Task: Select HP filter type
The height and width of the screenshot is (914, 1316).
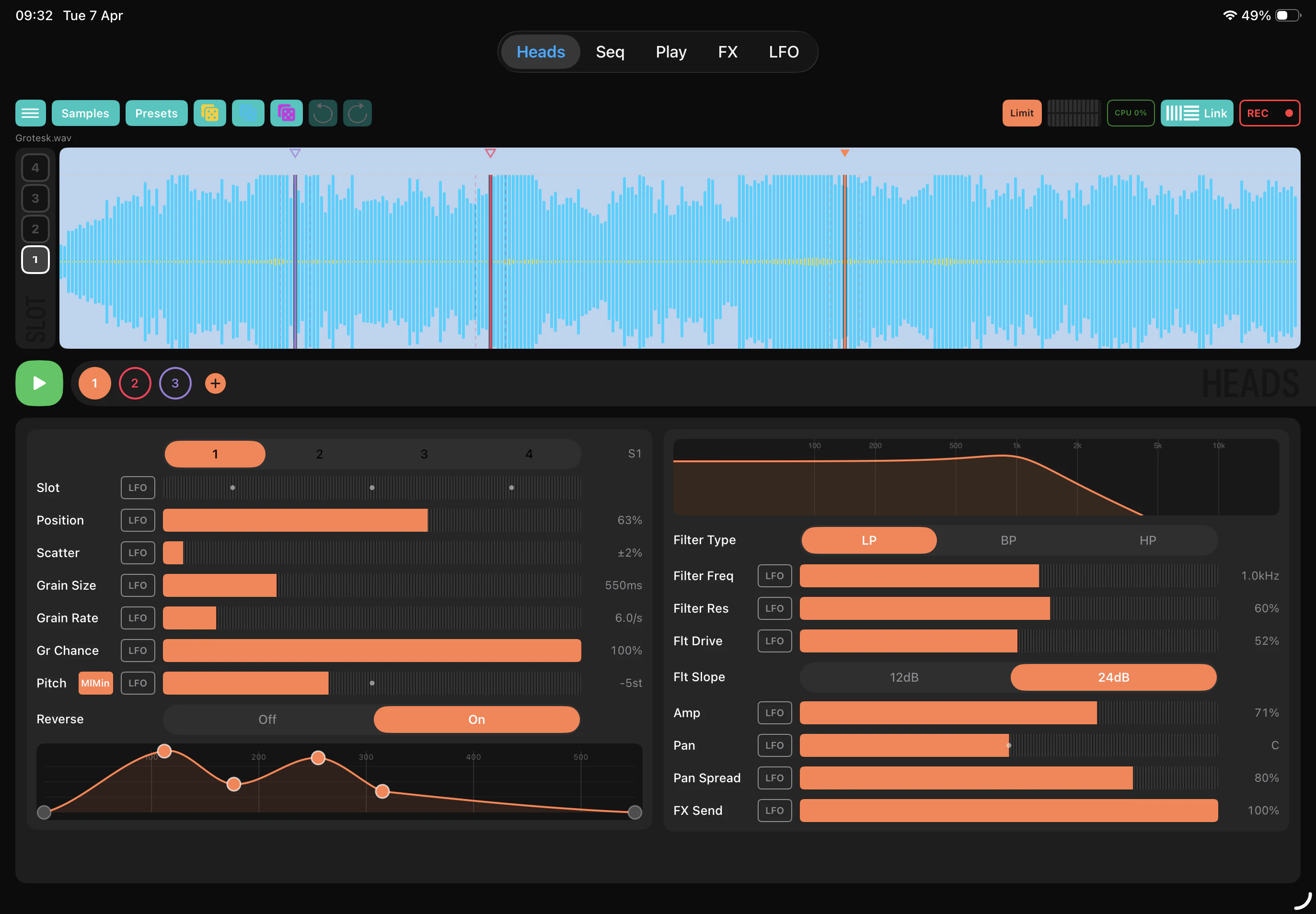Action: click(x=1147, y=541)
